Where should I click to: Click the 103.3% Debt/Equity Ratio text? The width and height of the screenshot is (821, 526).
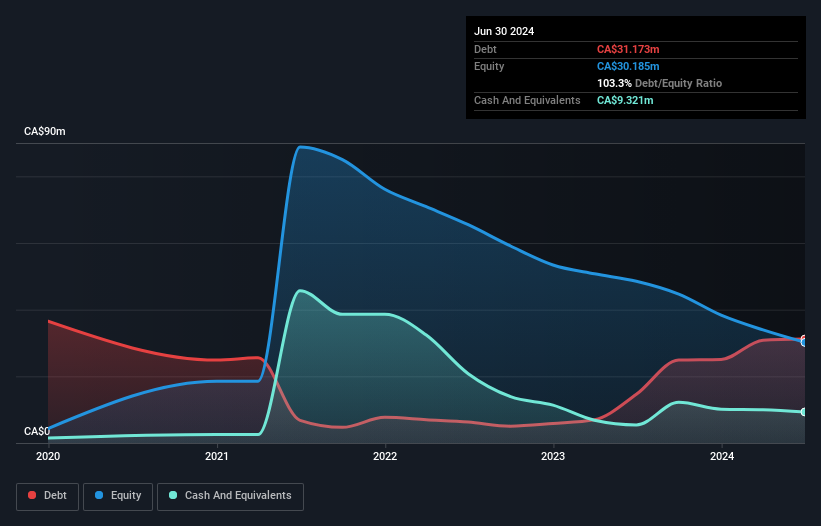pos(659,83)
